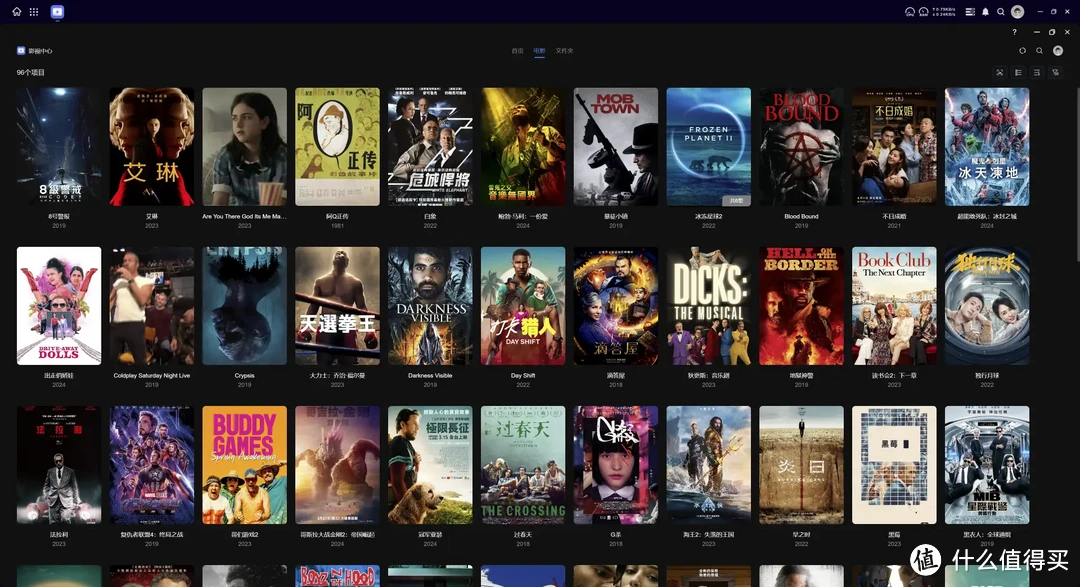Switch to the 首页 tab
This screenshot has width=1080, height=587.
pyautogui.click(x=517, y=50)
